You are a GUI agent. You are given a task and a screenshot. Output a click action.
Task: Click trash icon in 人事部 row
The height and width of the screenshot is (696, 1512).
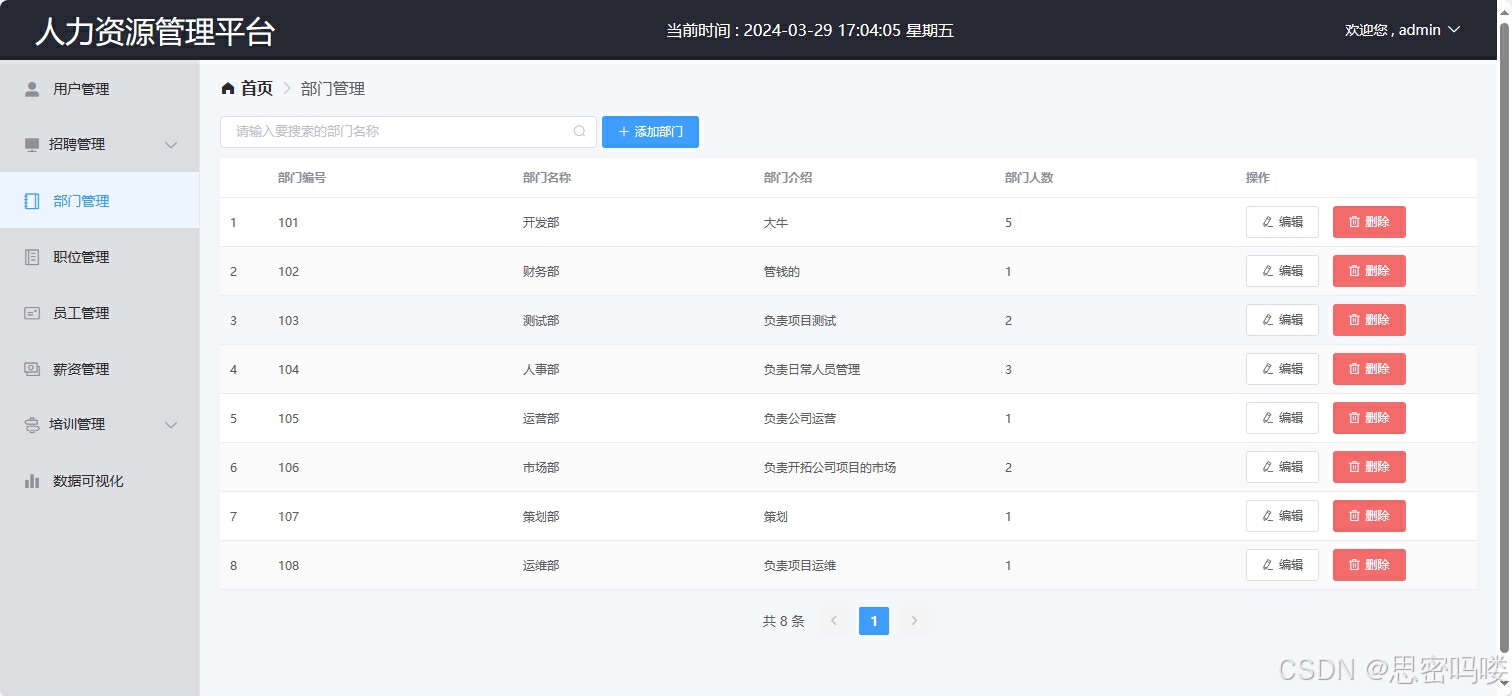pyautogui.click(x=1355, y=369)
